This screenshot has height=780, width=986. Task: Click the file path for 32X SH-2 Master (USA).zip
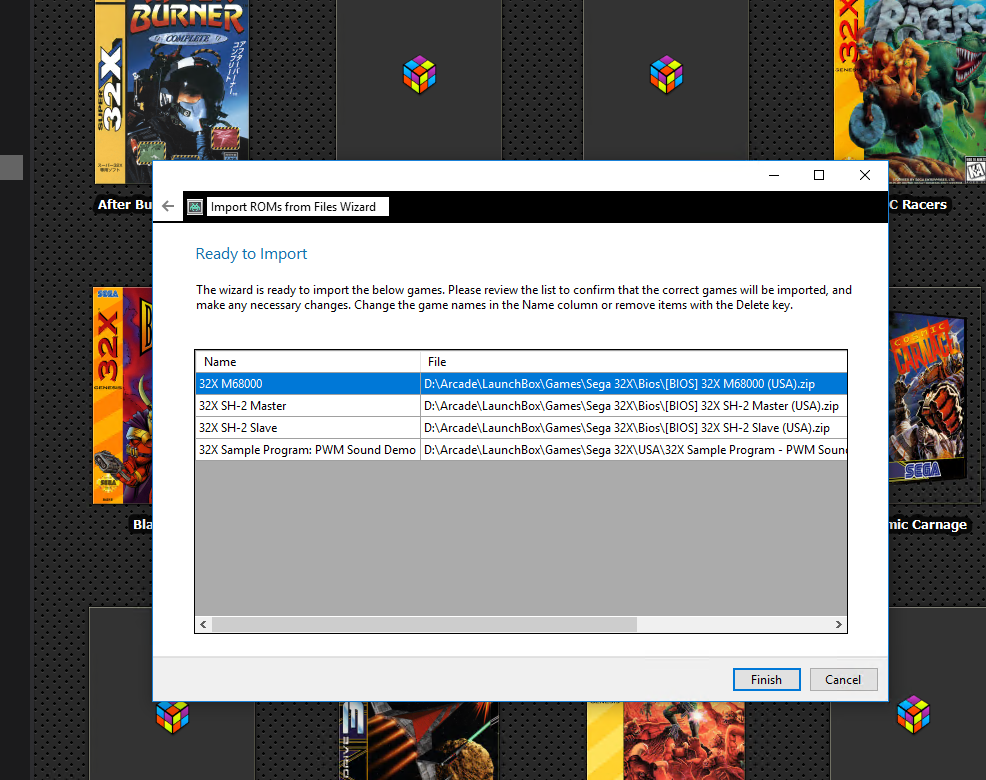point(634,406)
